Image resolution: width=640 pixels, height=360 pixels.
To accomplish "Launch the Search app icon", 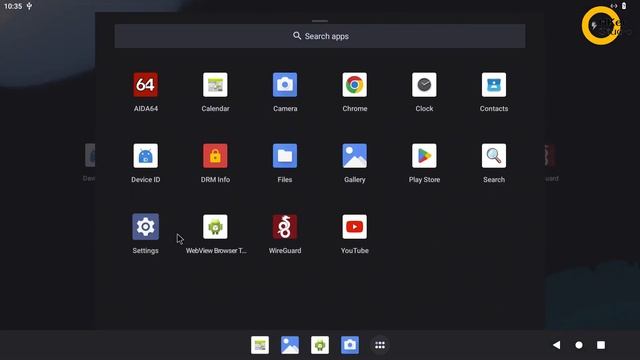I will 494,156.
